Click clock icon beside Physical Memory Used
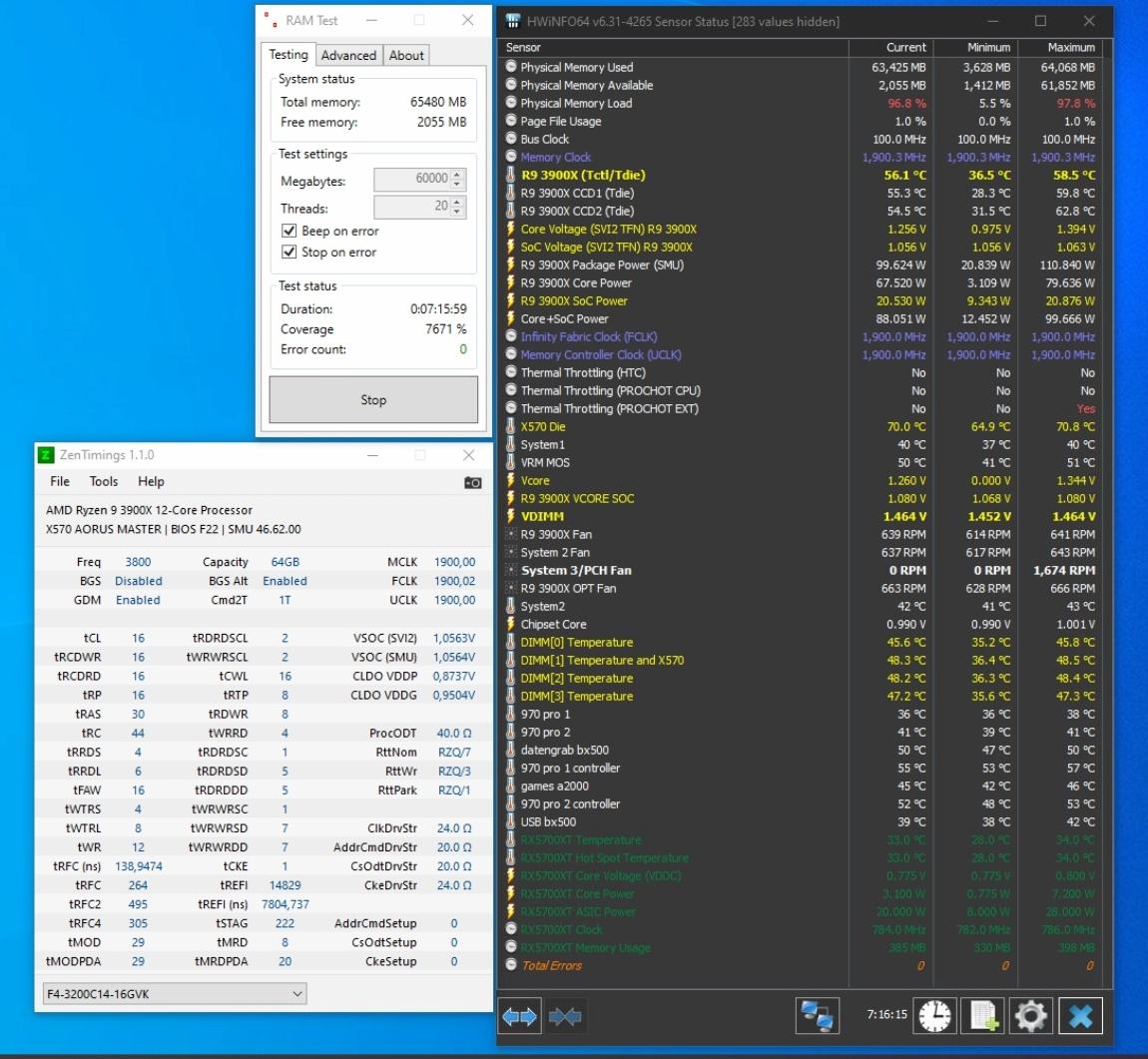1148x1059 pixels. pyautogui.click(x=511, y=67)
